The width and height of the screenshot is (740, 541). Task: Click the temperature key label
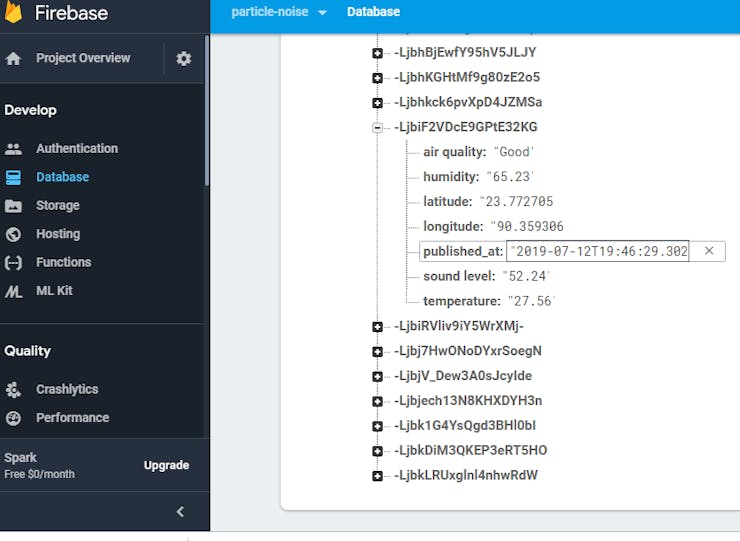(x=462, y=301)
